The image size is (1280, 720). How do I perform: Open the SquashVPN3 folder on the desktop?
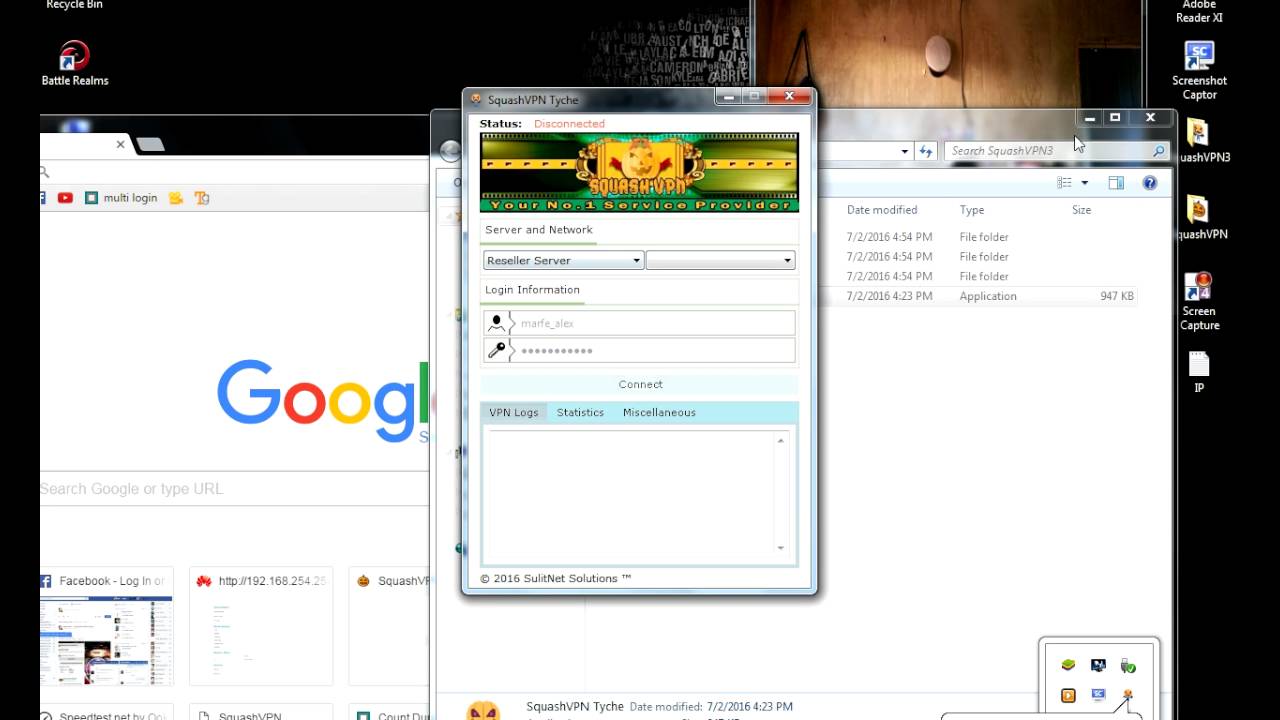pos(1199,140)
